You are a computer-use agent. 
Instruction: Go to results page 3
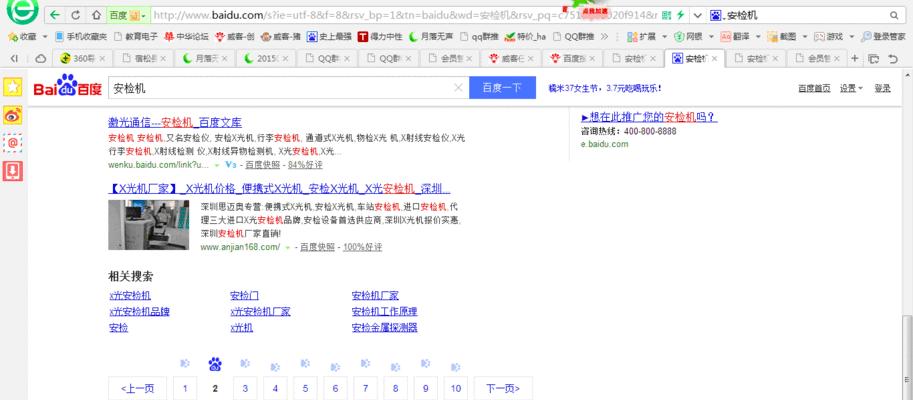pos(245,388)
